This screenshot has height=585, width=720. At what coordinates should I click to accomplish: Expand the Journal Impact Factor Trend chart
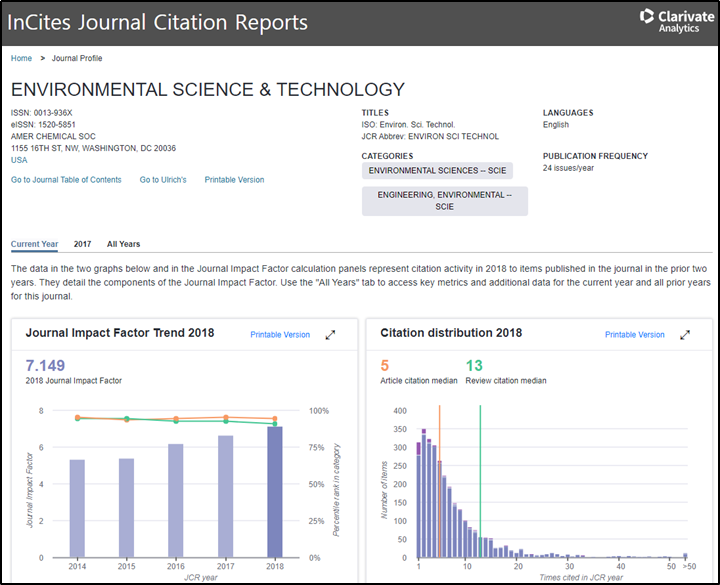click(330, 335)
